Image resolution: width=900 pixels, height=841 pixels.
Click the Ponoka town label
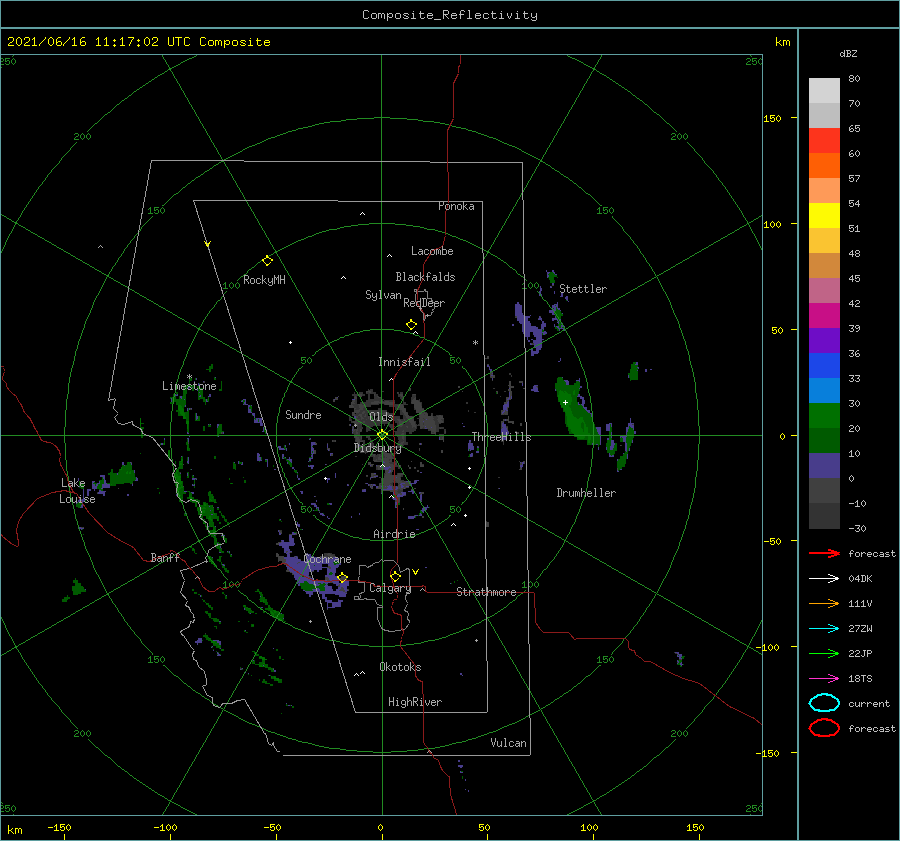pos(456,206)
